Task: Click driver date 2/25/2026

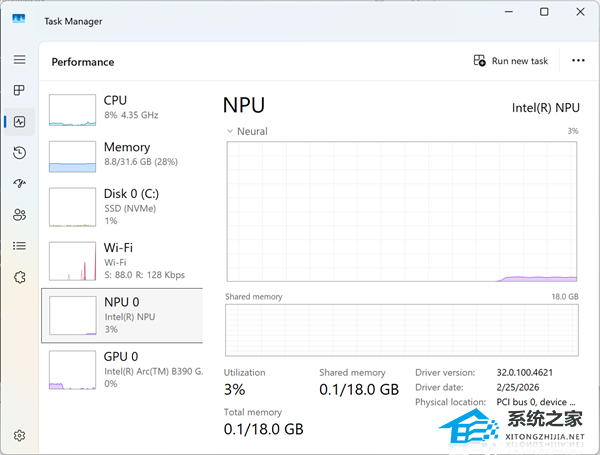Action: tap(518, 387)
